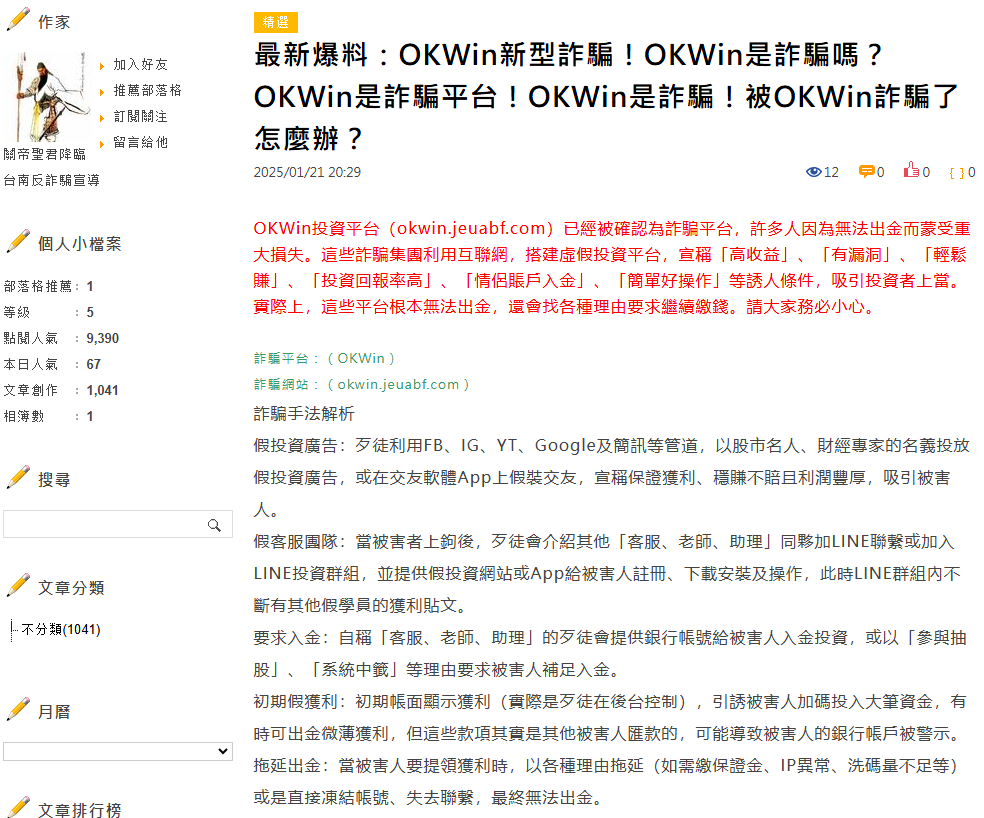Click the 等級 row value 5

[90, 312]
